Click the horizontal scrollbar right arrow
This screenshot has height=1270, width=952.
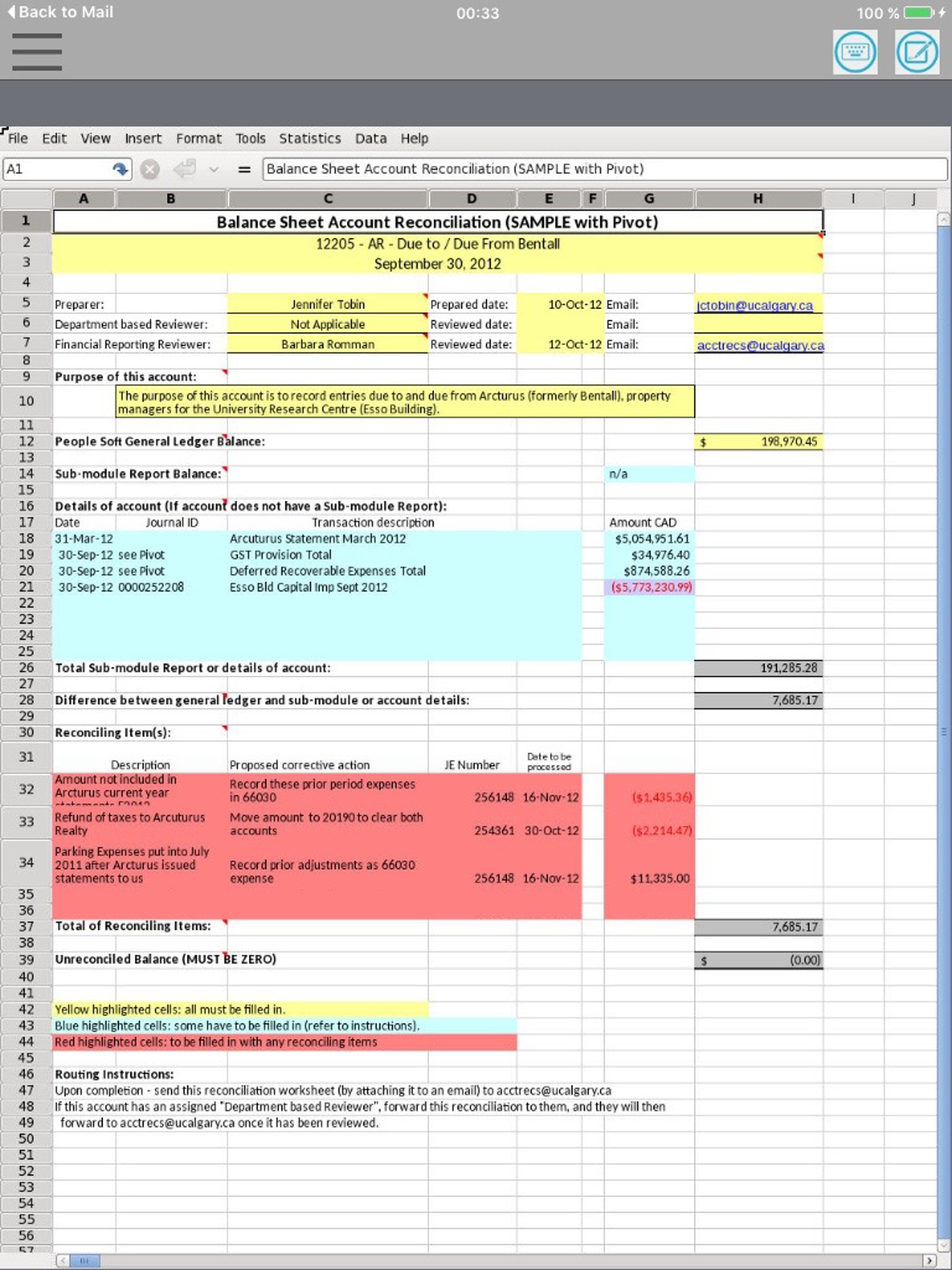[929, 1260]
